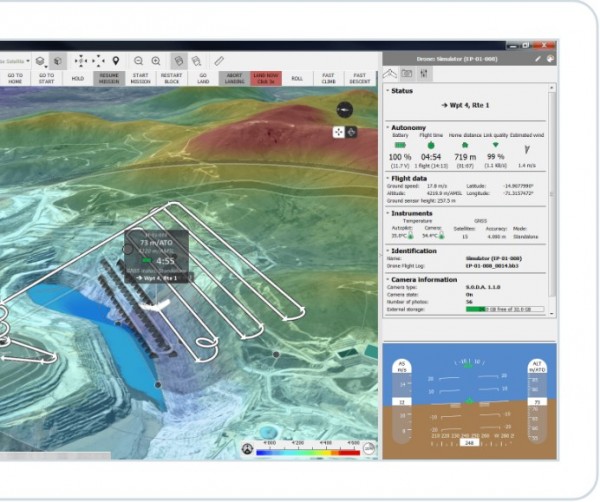This screenshot has width=600, height=502.
Task: Click the colored drone selector icon in header
Action: pyautogui.click(x=550, y=59)
